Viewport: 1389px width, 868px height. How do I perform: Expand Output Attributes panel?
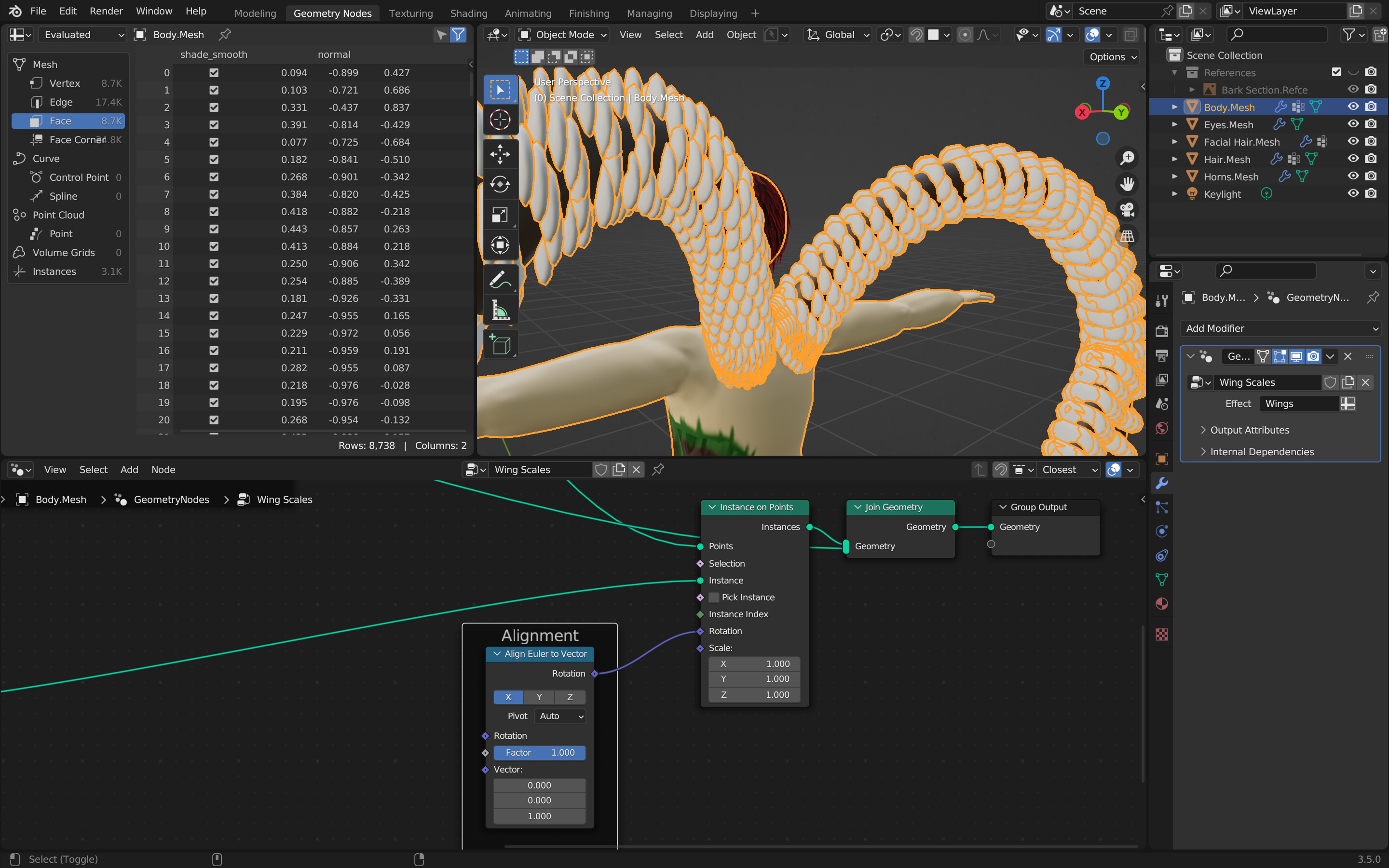click(x=1249, y=430)
